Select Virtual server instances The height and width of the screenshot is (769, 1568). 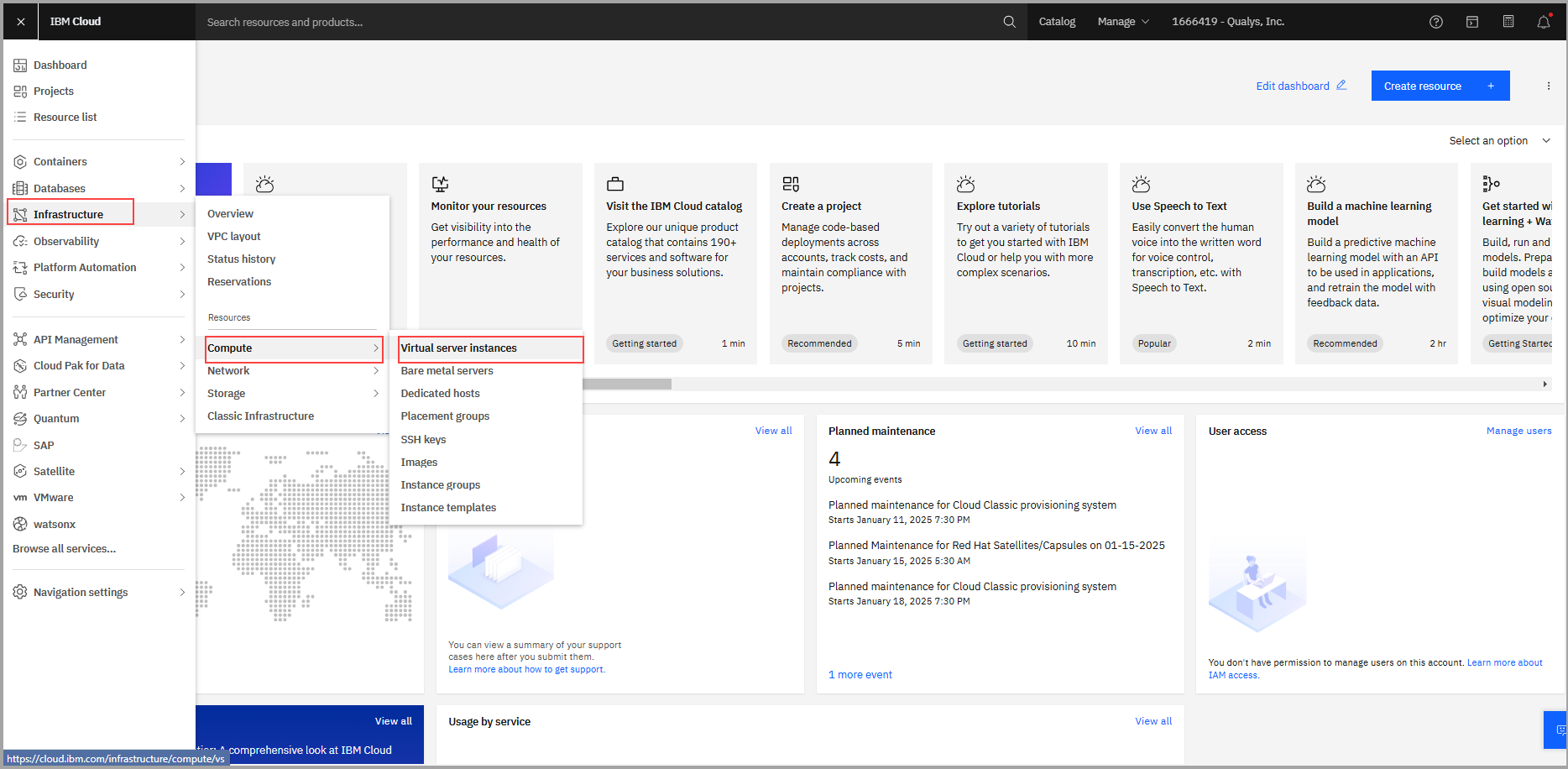[490, 348]
